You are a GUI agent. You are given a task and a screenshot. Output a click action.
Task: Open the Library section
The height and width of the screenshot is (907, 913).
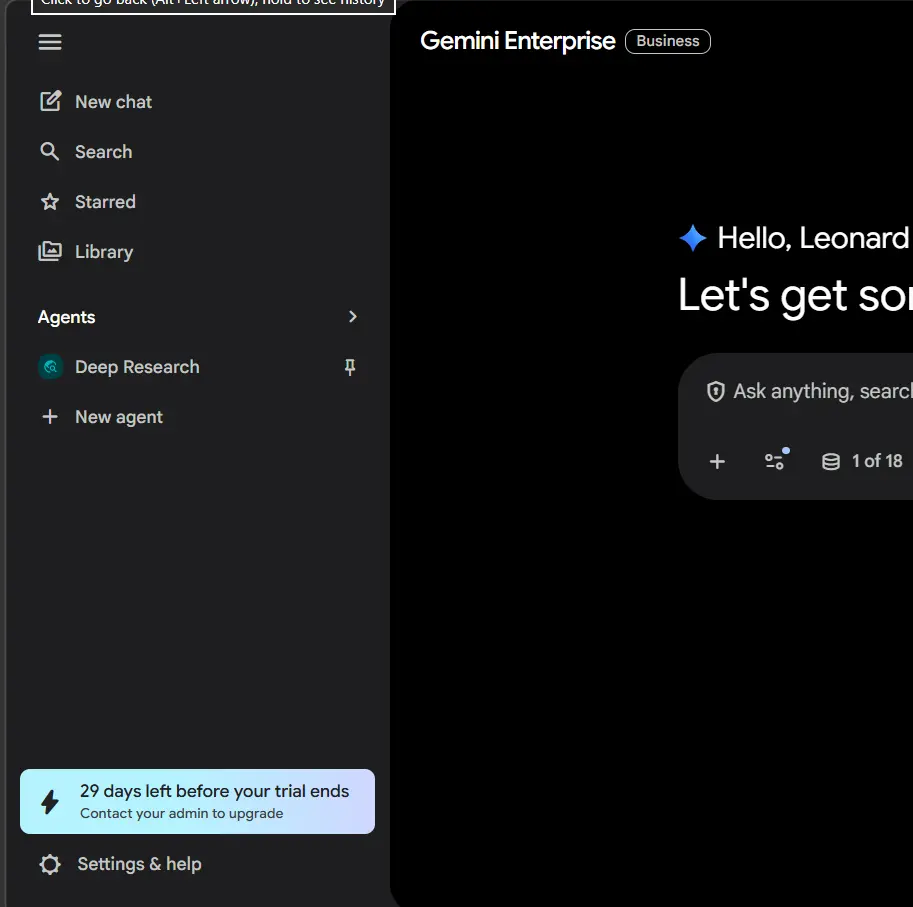(x=104, y=252)
